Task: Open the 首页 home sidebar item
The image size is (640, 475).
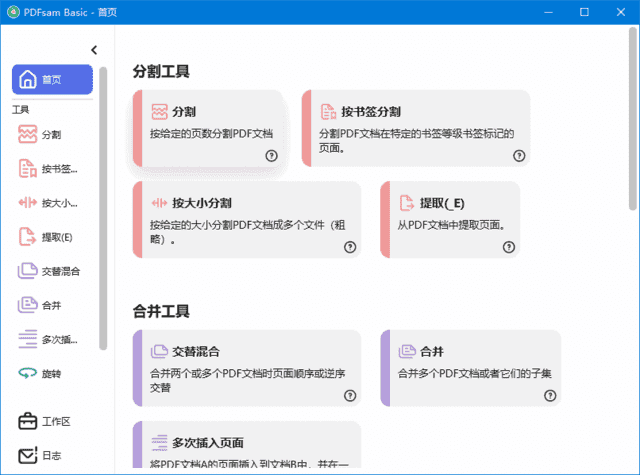Action: (x=52, y=80)
